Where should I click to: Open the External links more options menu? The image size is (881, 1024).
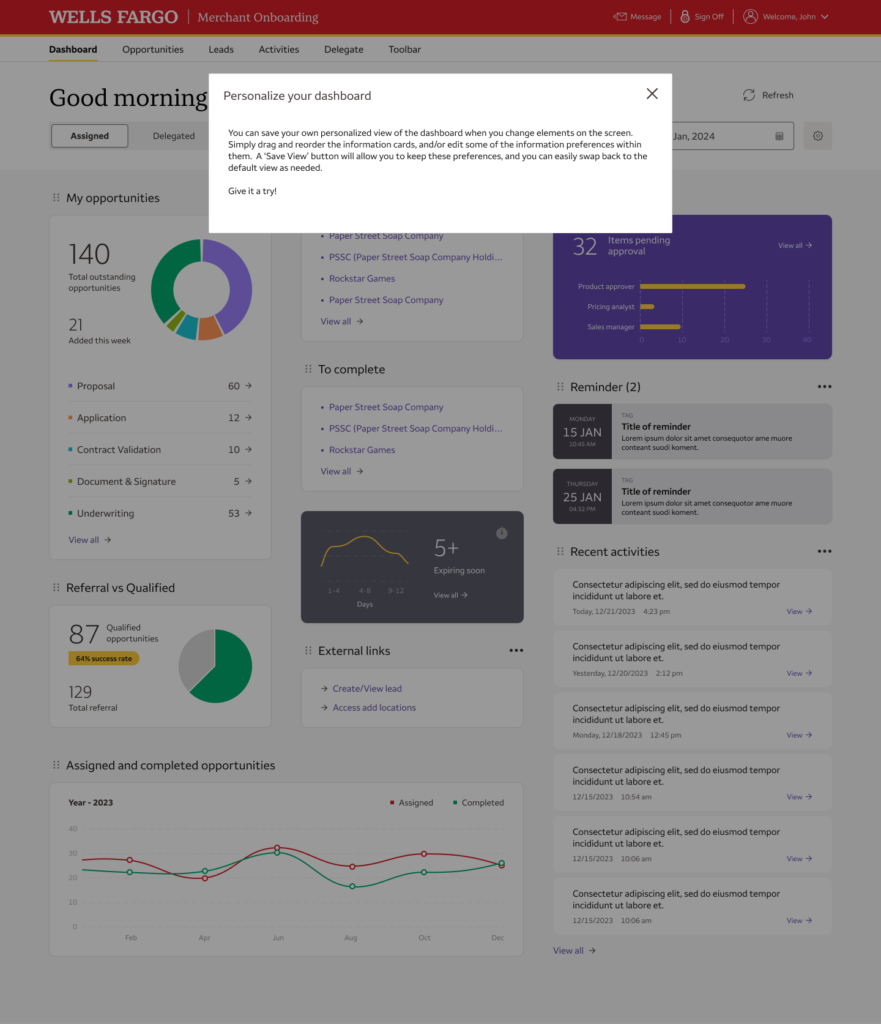[x=516, y=650]
